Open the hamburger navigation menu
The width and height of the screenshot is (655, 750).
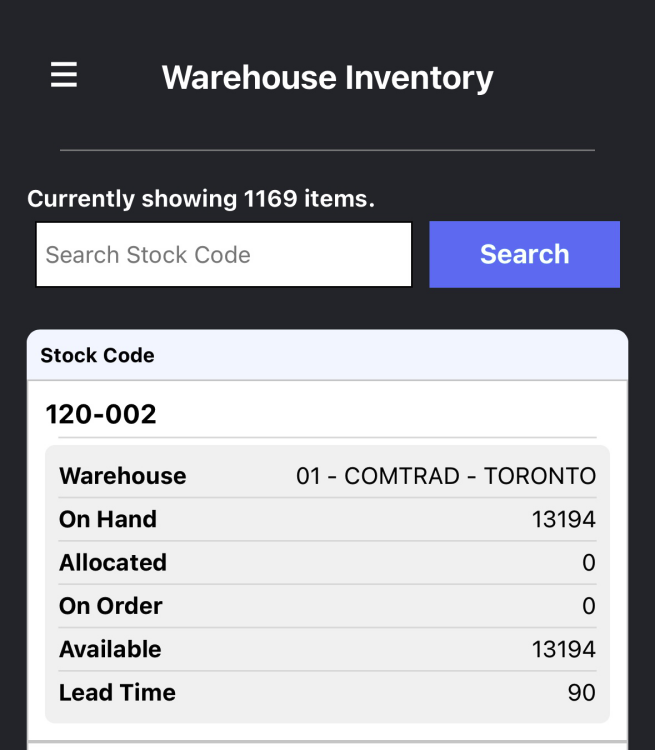pos(64,75)
